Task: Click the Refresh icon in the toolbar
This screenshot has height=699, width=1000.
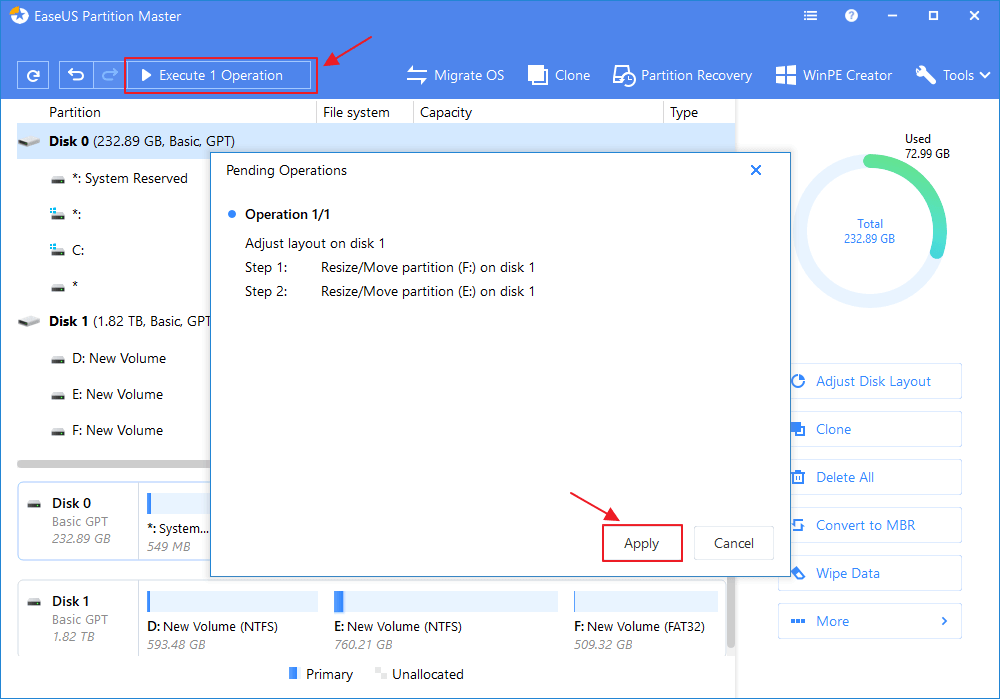Action: pos(34,75)
